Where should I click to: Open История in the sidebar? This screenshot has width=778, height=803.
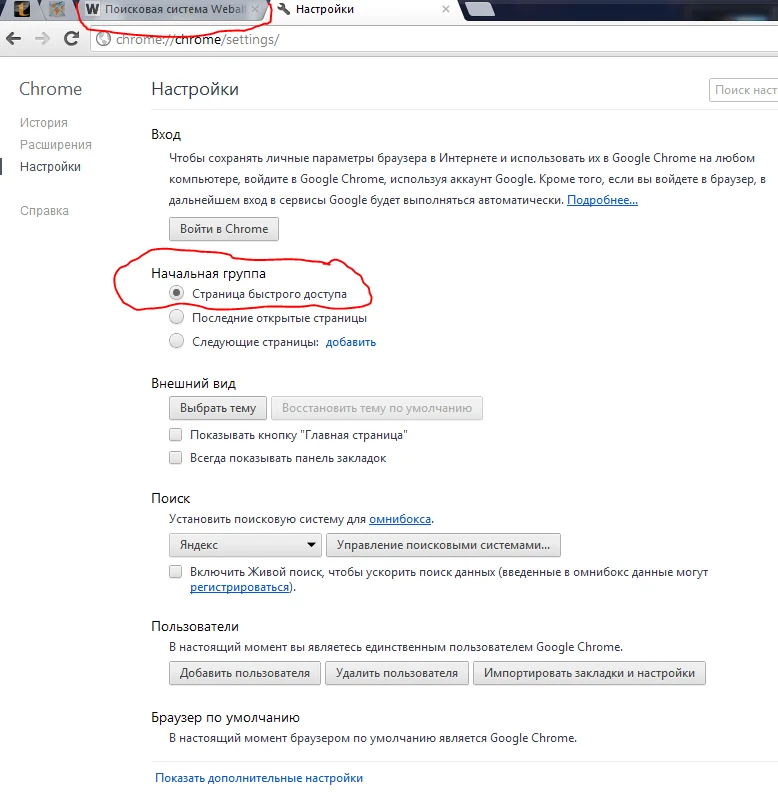click(44, 122)
